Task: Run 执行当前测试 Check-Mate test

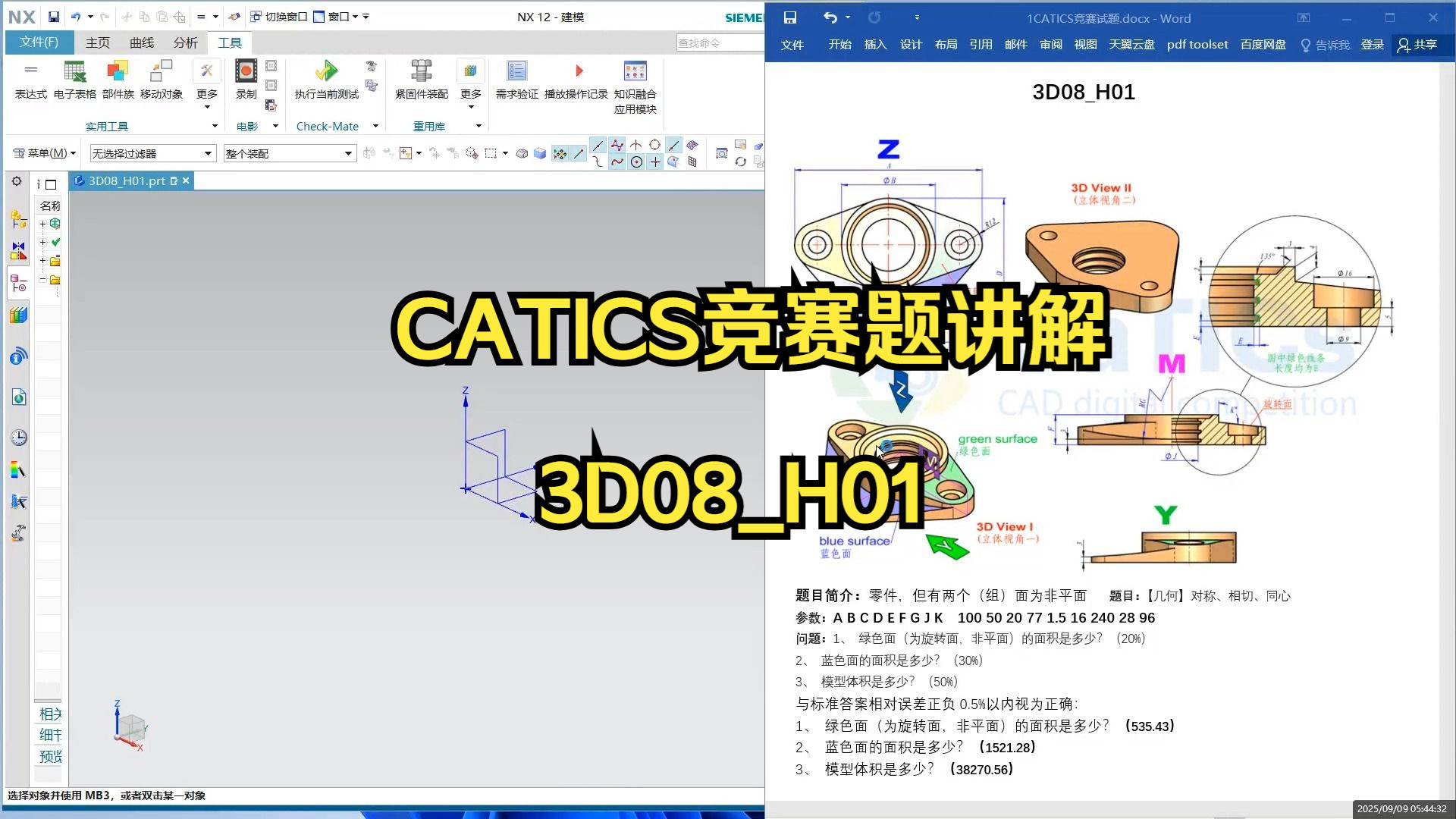Action: pos(326,80)
